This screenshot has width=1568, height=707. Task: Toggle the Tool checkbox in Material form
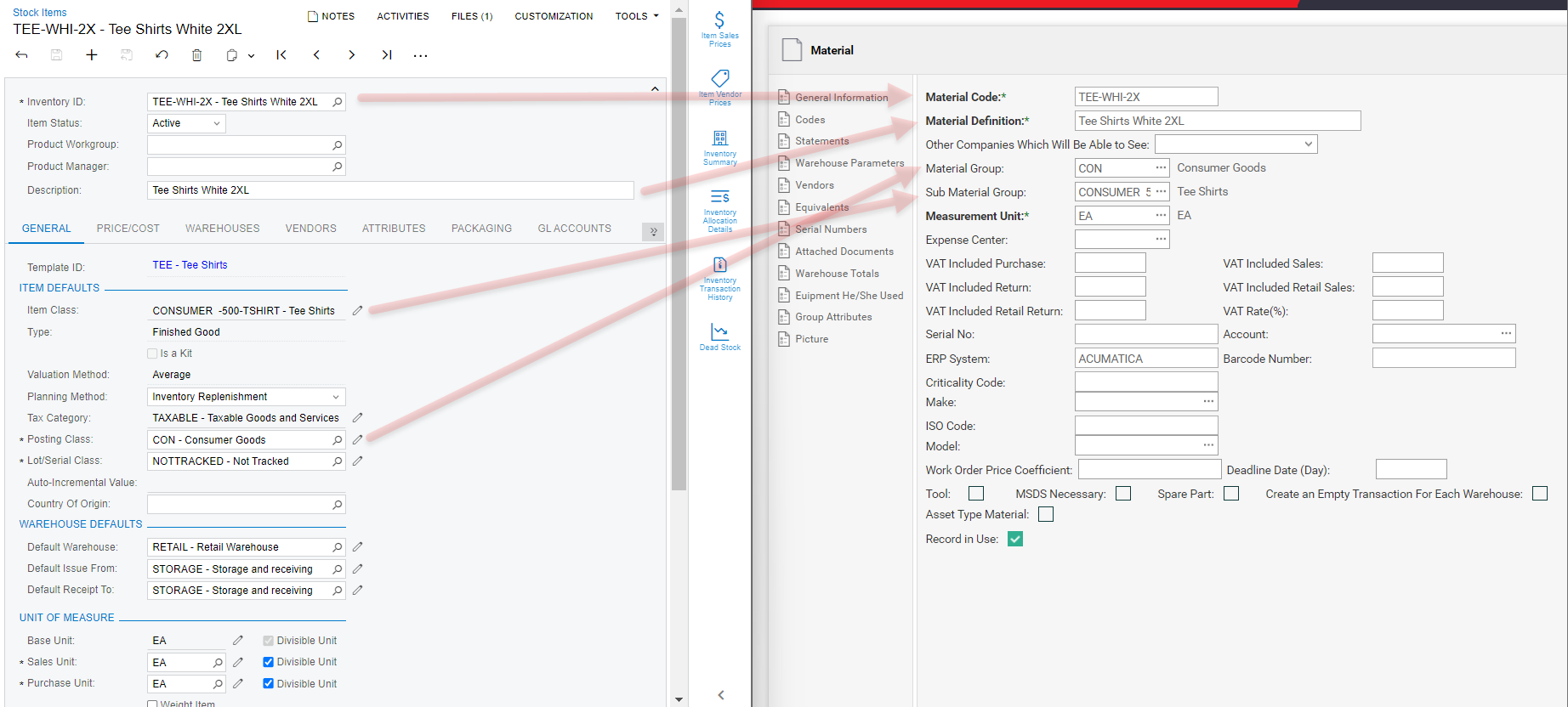click(976, 494)
